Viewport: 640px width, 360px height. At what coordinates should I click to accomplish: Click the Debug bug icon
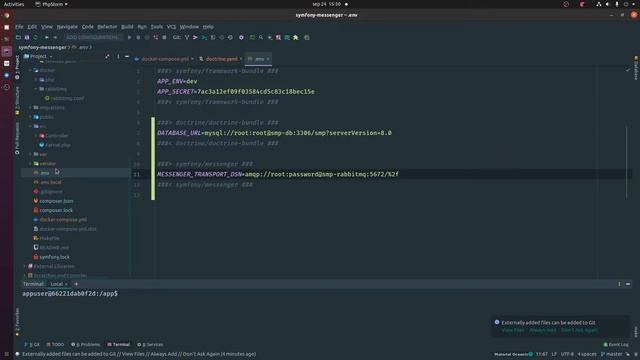(x=138, y=37)
